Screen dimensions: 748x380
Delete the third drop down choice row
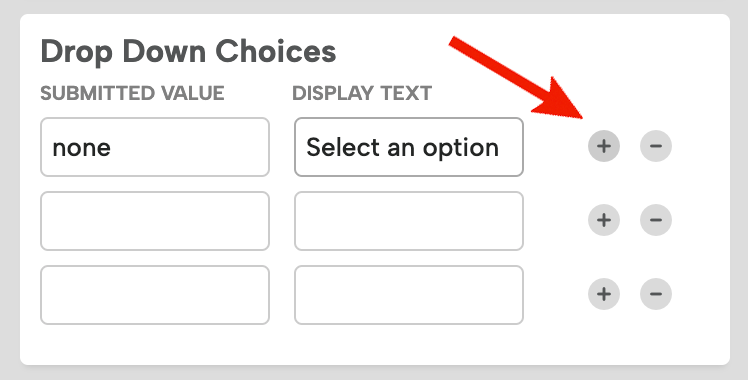(x=656, y=294)
